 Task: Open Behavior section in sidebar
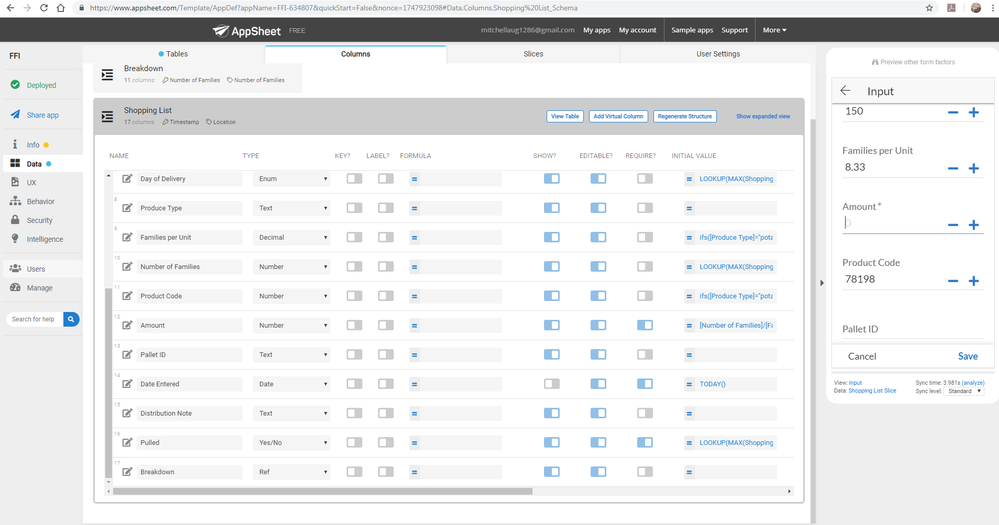[40, 201]
